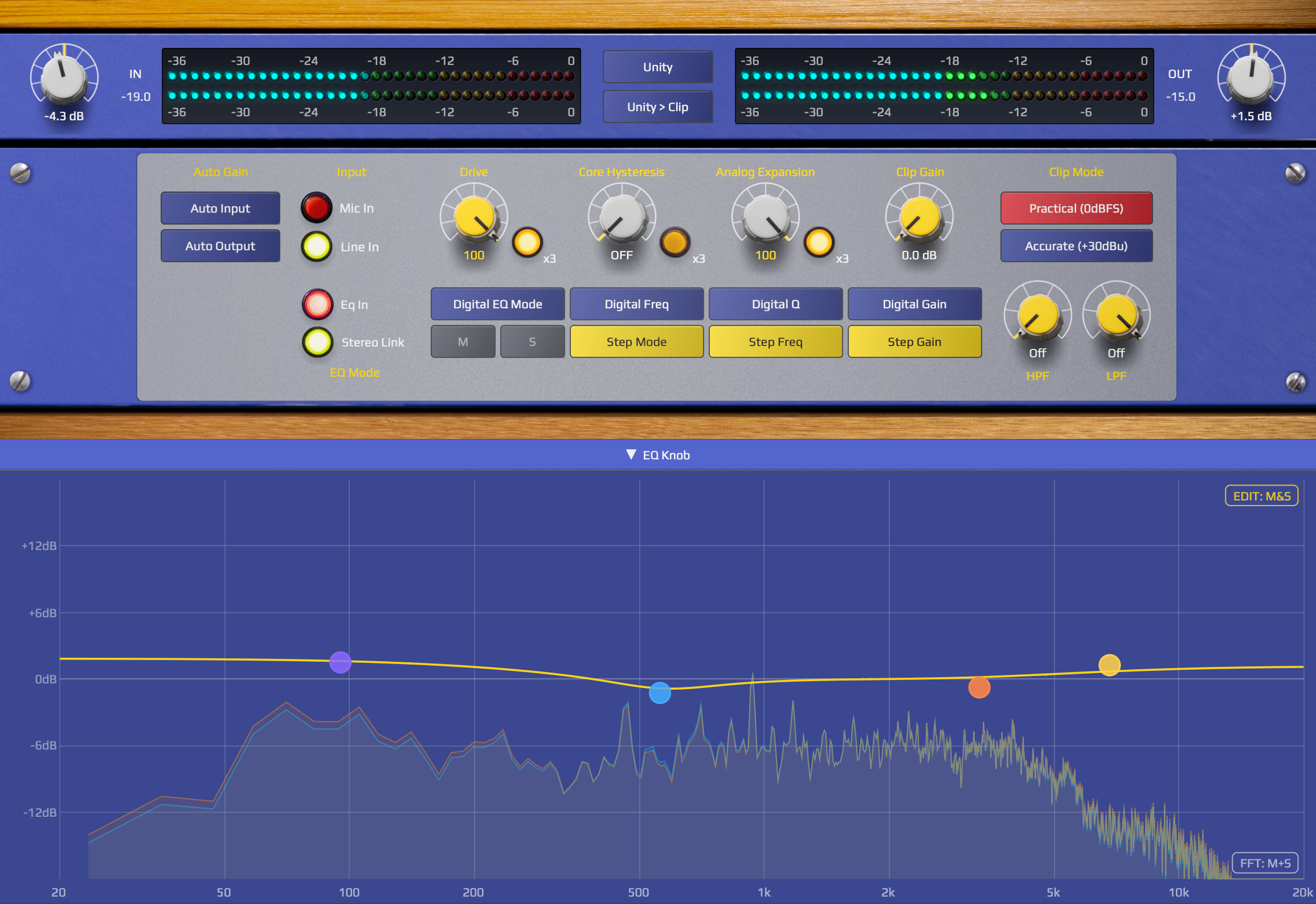Click the Drive value 100 readout
1316x904 pixels.
tap(474, 255)
